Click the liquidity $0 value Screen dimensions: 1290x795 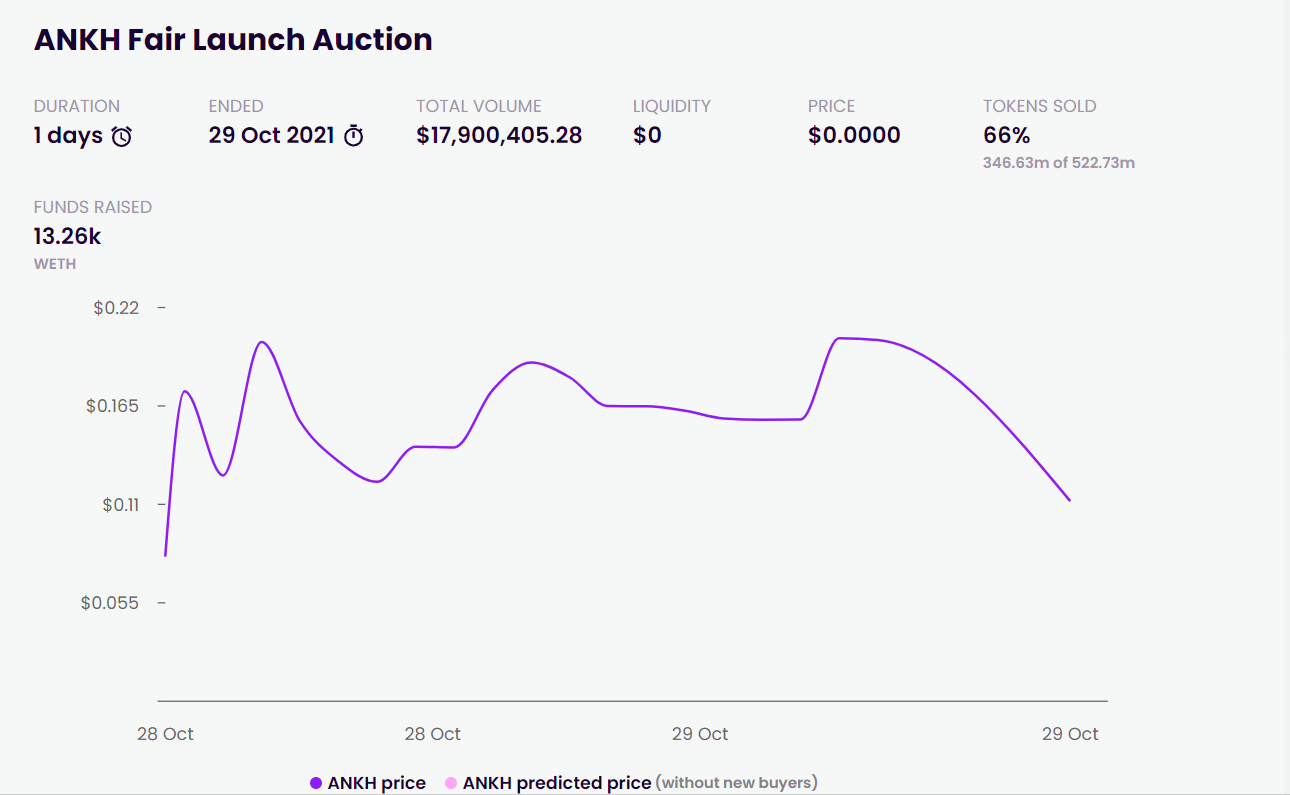647,135
